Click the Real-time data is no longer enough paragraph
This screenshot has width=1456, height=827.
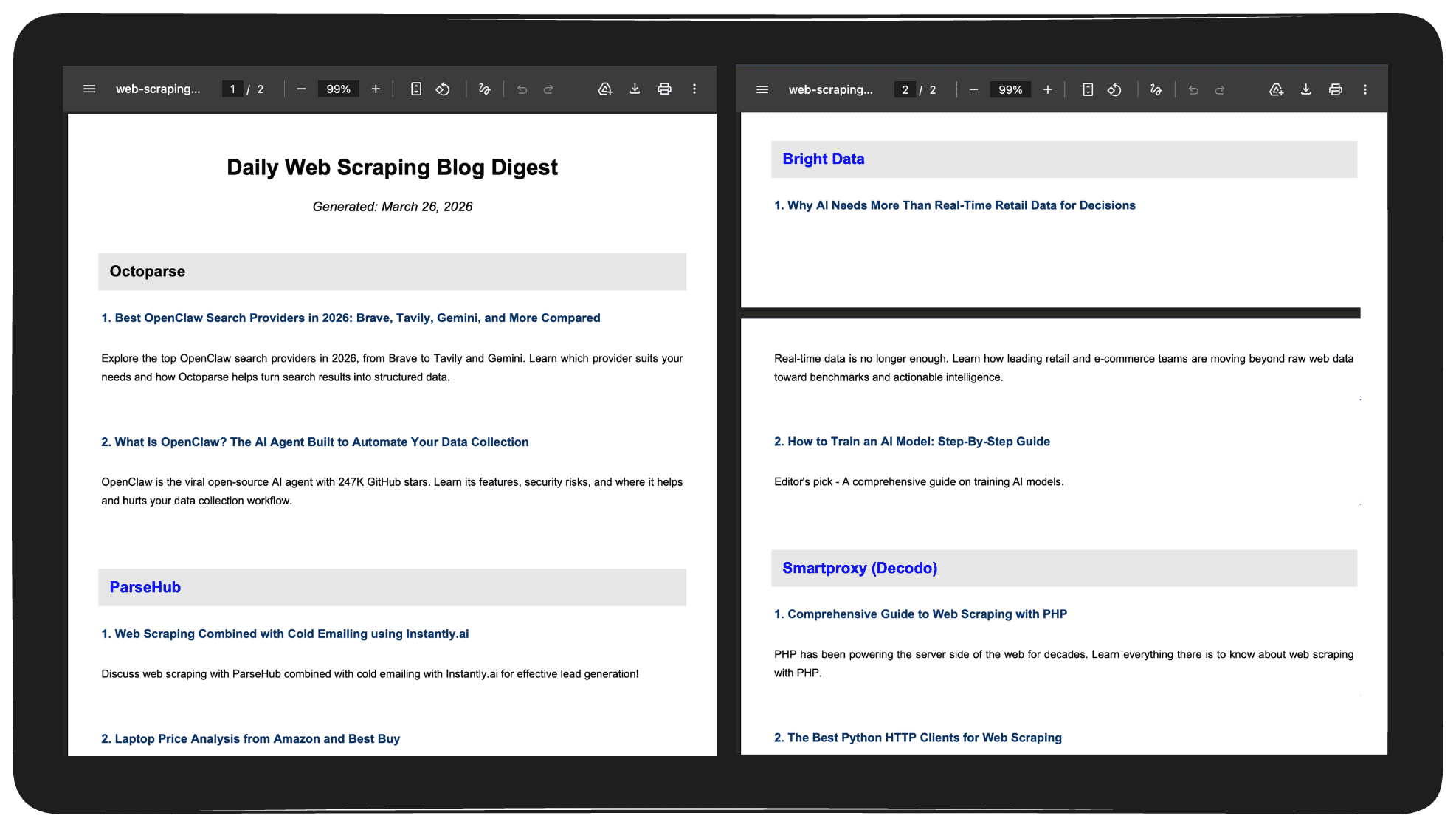coord(1063,368)
